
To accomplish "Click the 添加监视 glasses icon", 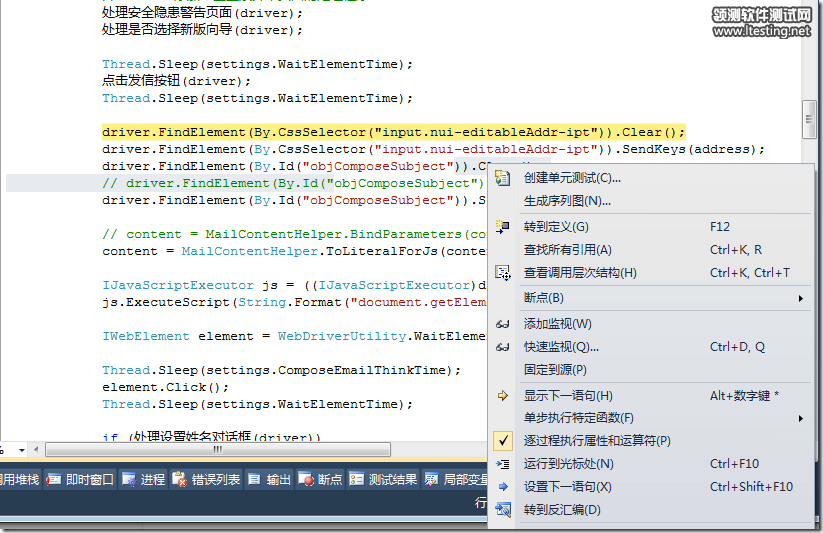I will tap(503, 324).
